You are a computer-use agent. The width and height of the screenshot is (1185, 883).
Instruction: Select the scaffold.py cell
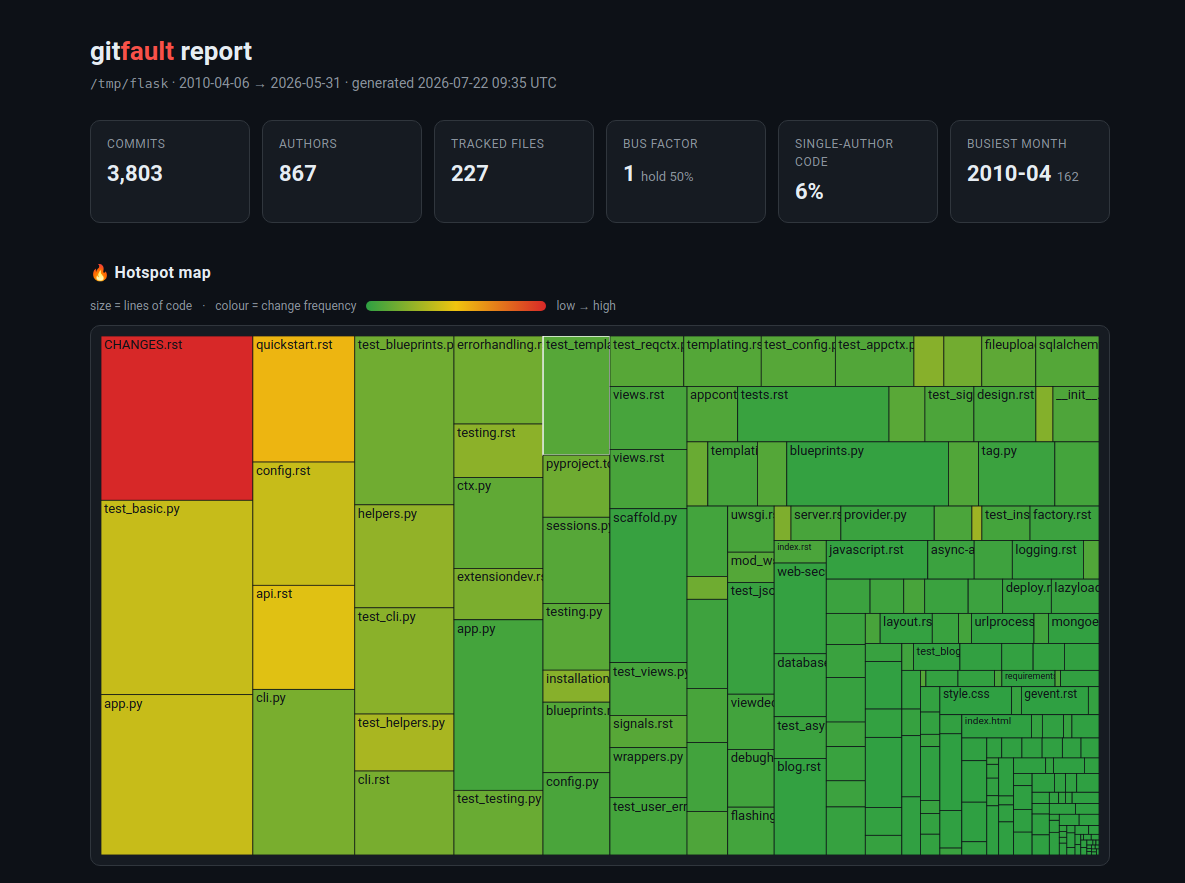(648, 586)
